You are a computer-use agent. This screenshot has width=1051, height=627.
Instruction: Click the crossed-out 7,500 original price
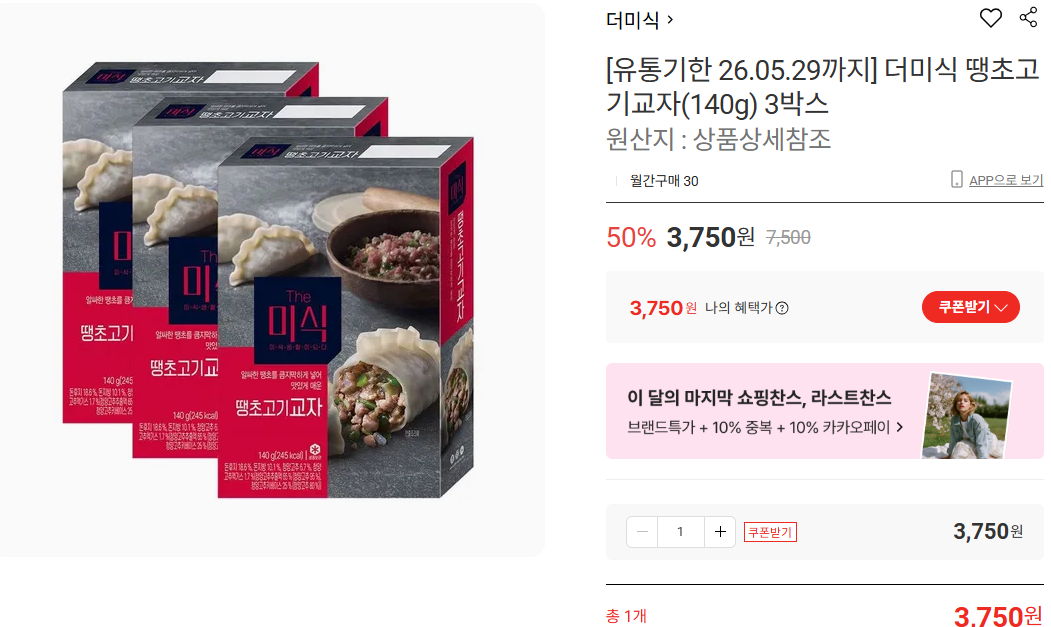coord(788,237)
